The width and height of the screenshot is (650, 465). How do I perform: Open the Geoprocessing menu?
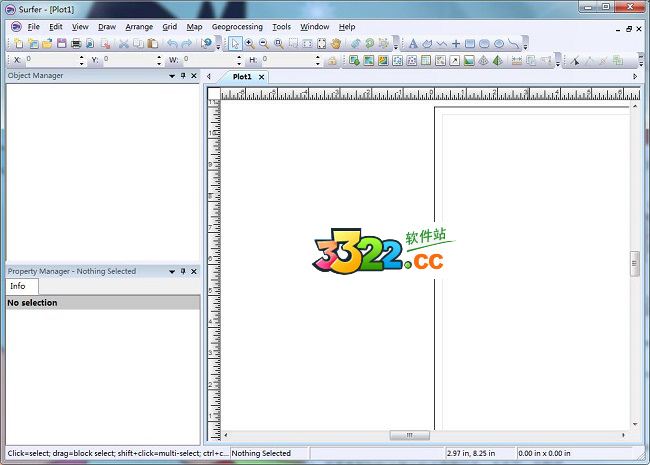click(237, 27)
